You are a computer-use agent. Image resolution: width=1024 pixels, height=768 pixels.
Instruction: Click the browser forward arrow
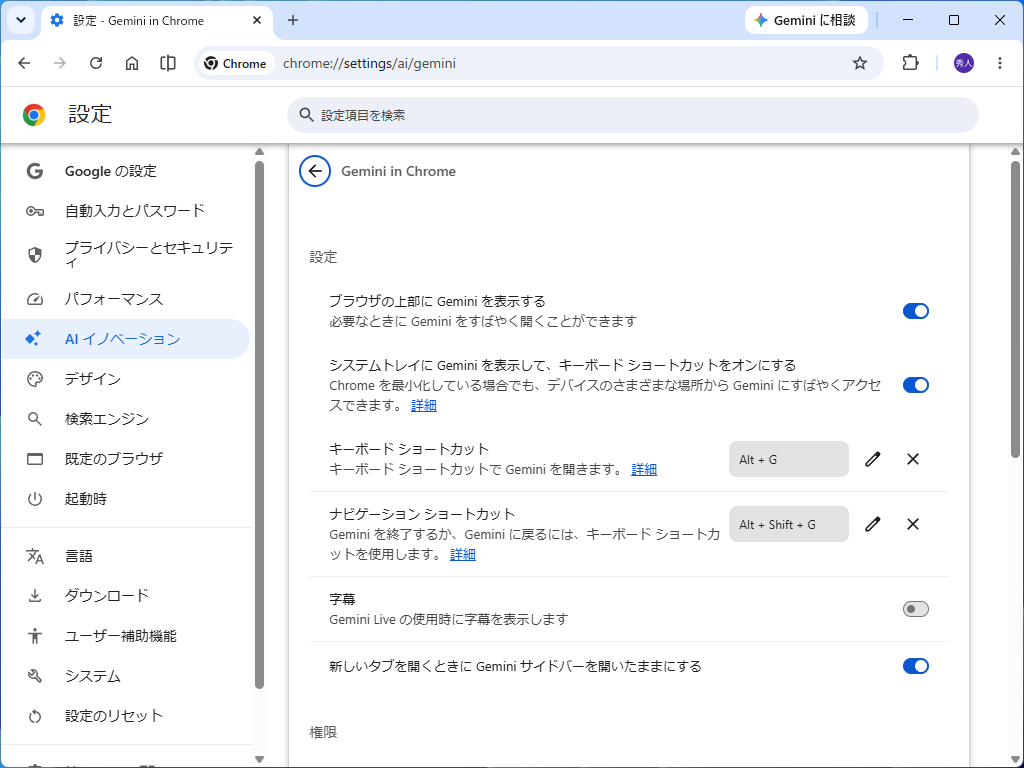coord(60,63)
